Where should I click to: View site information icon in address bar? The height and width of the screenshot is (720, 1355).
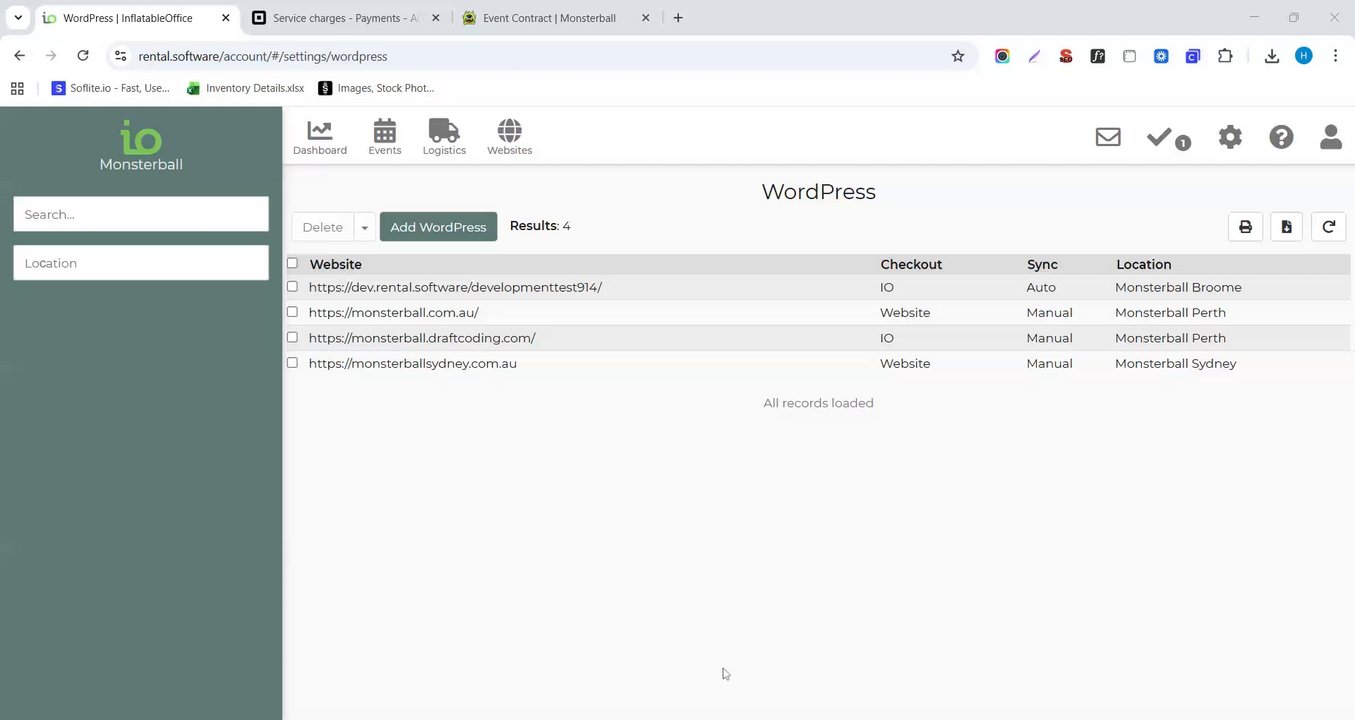pyautogui.click(x=120, y=56)
